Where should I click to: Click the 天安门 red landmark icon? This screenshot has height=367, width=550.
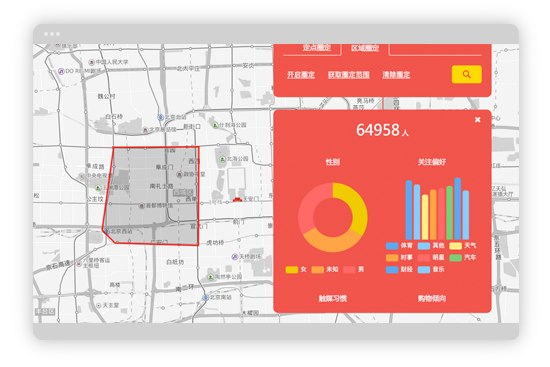pos(237,199)
